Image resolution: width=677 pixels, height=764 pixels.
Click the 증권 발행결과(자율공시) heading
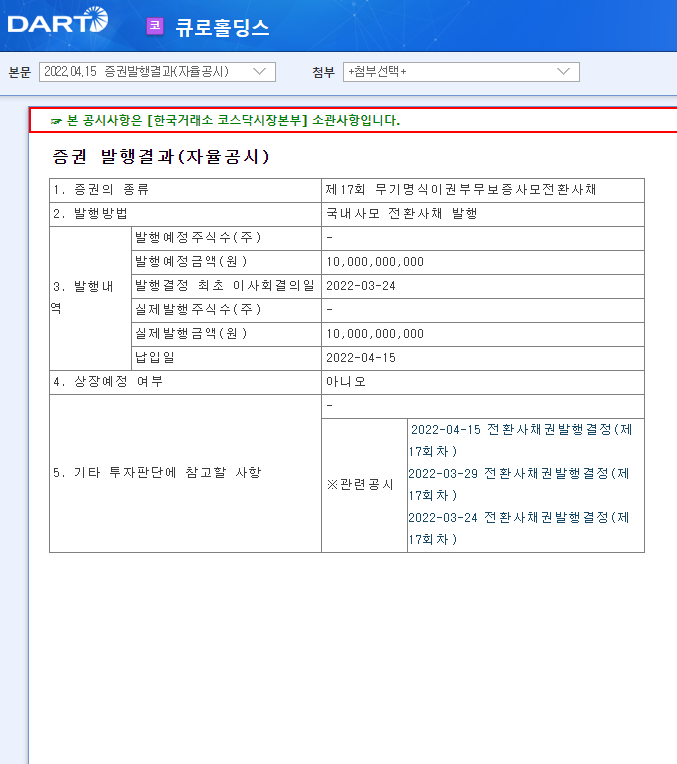161,156
